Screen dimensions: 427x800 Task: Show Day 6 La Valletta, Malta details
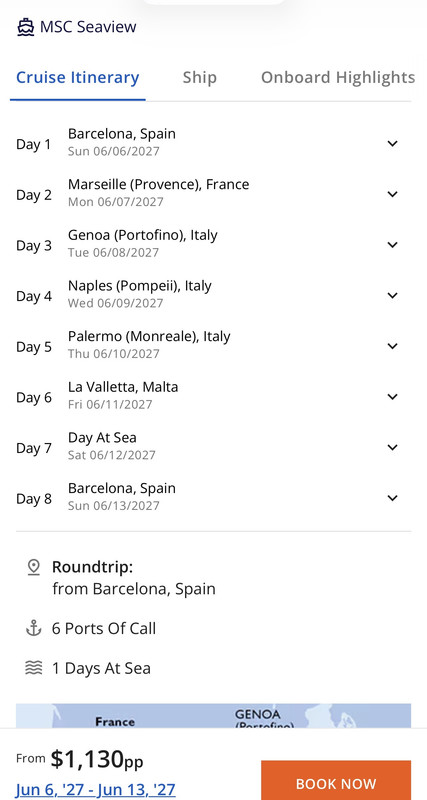[x=213, y=396]
